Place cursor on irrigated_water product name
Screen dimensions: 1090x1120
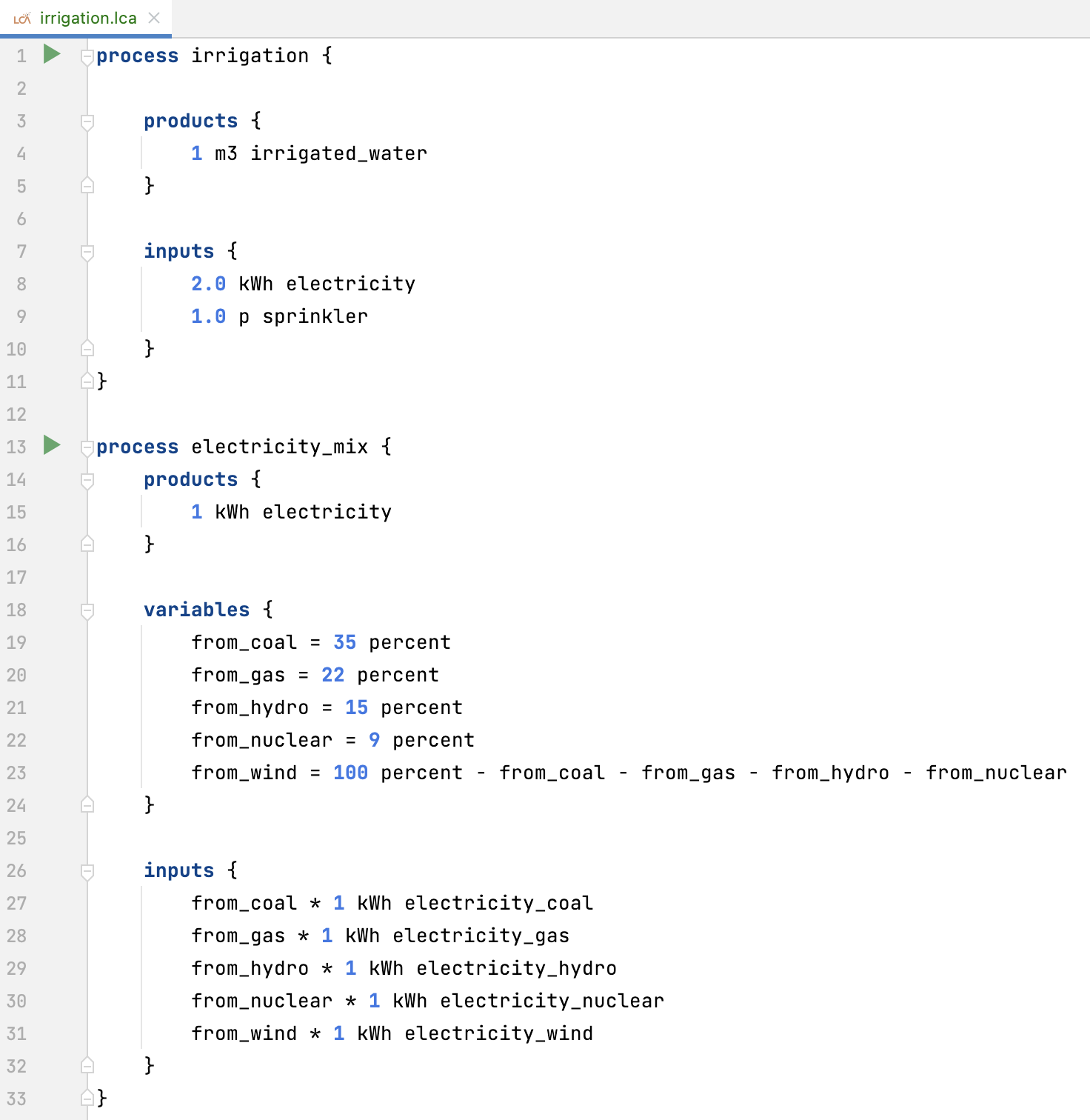338,153
